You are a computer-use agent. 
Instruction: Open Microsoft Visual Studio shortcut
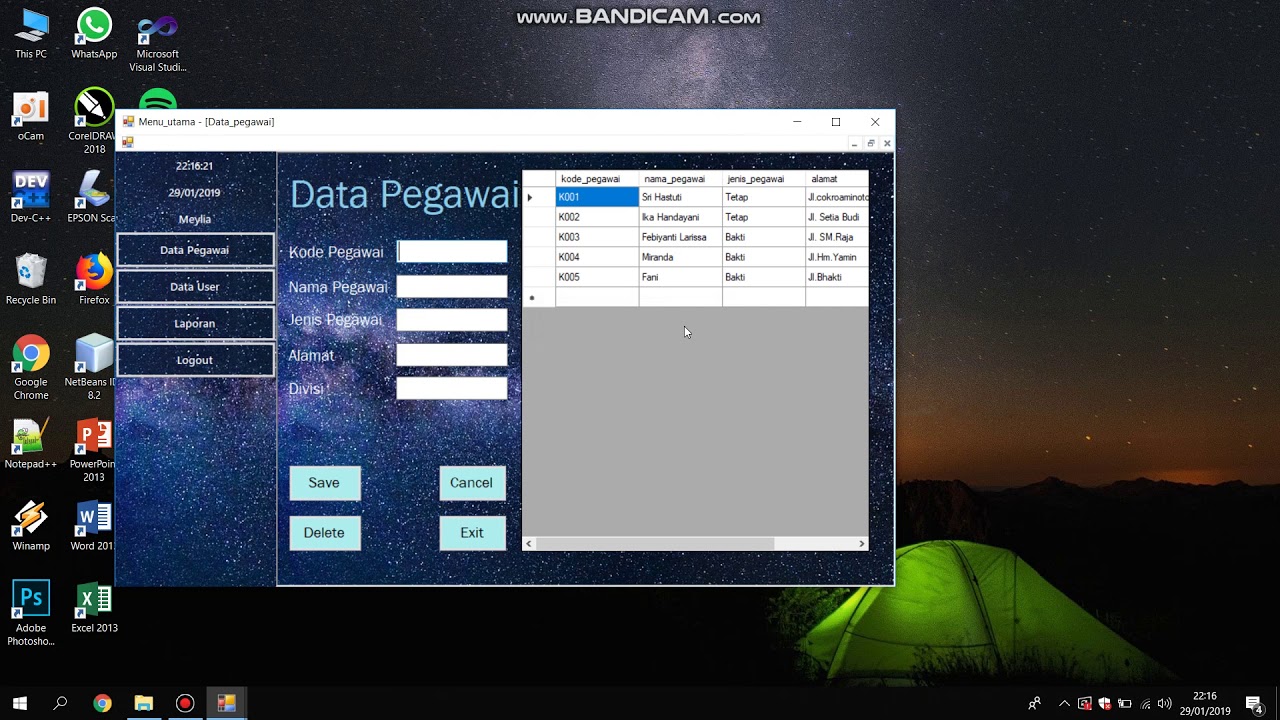click(157, 41)
